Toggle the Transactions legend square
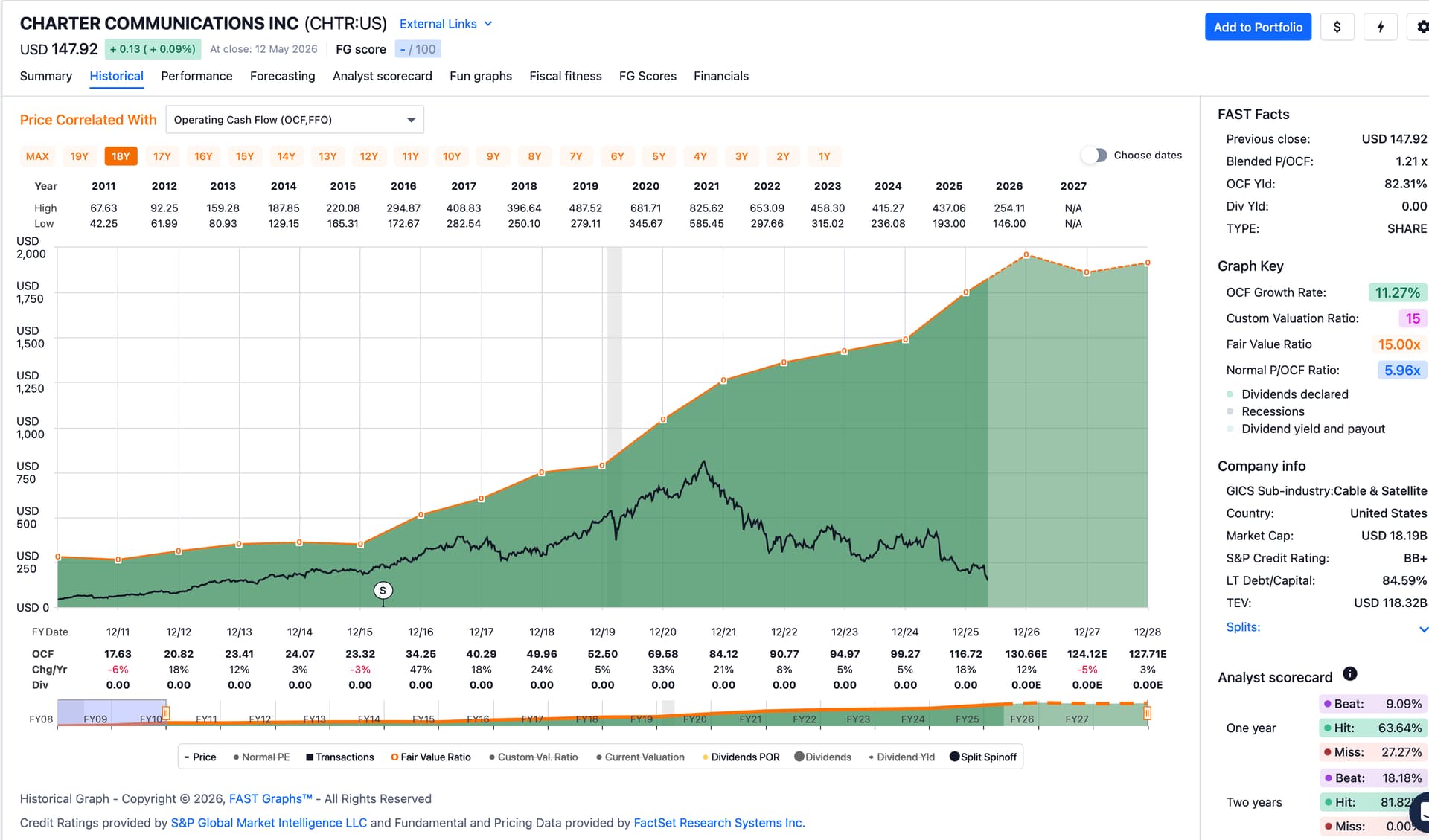Screen dimensions: 1429x840 [310, 757]
